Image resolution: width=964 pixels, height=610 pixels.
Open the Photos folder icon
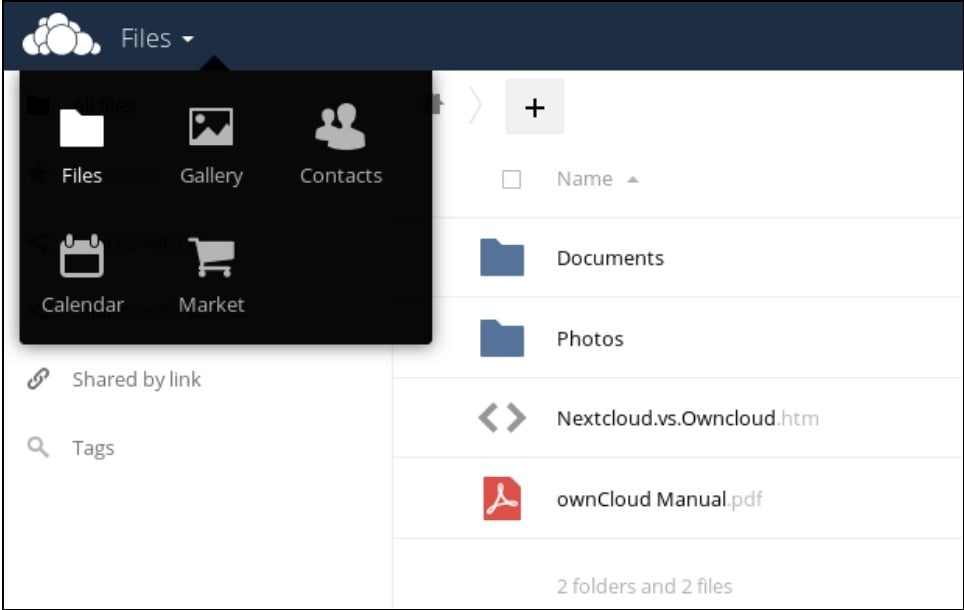(502, 338)
